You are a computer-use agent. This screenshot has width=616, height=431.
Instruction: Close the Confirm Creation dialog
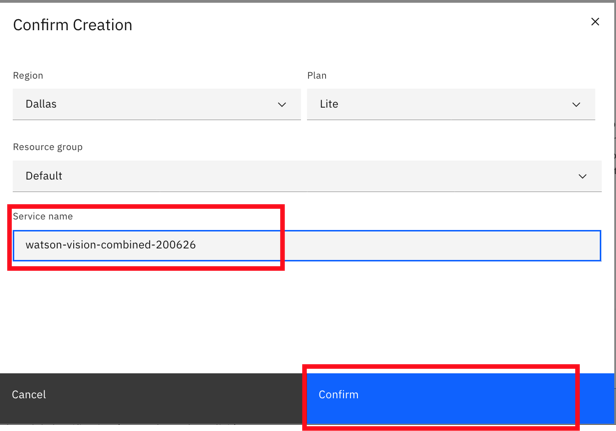[x=595, y=22]
